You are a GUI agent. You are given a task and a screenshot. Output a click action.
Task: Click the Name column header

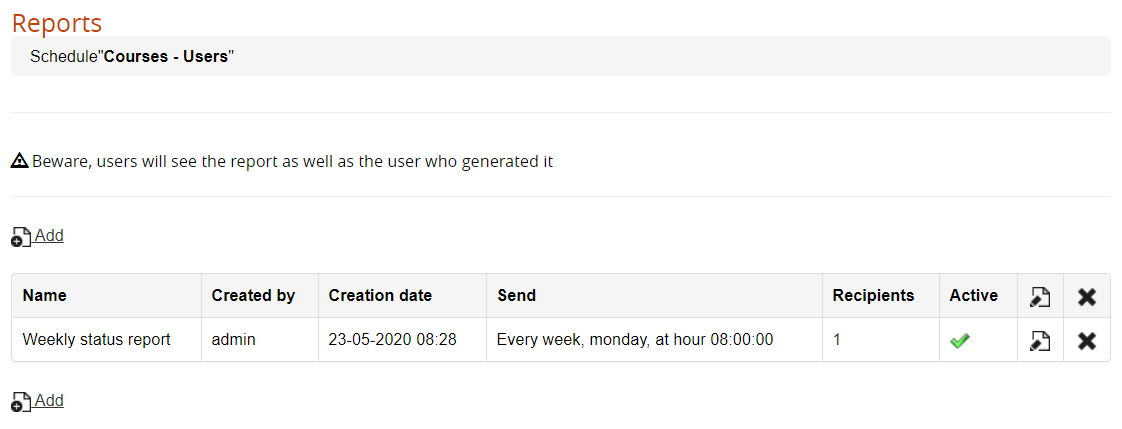point(45,295)
